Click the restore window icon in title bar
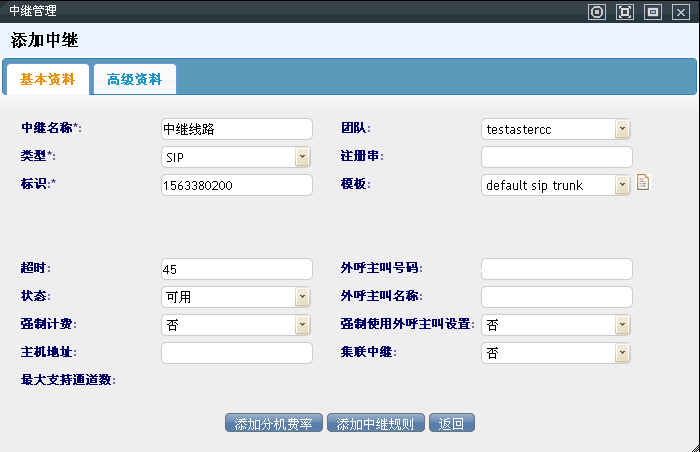Screen dimensions: 700x452 click(653, 12)
